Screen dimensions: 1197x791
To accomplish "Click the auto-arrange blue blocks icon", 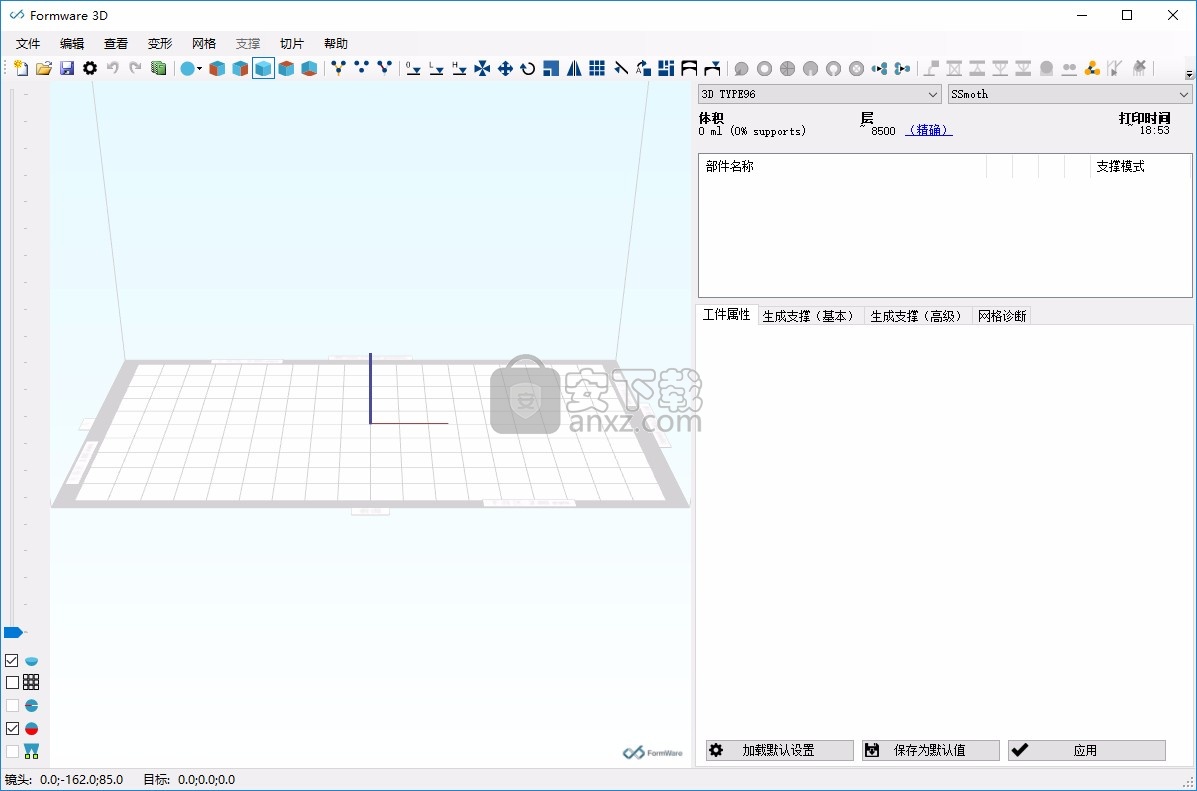I will click(x=666, y=69).
